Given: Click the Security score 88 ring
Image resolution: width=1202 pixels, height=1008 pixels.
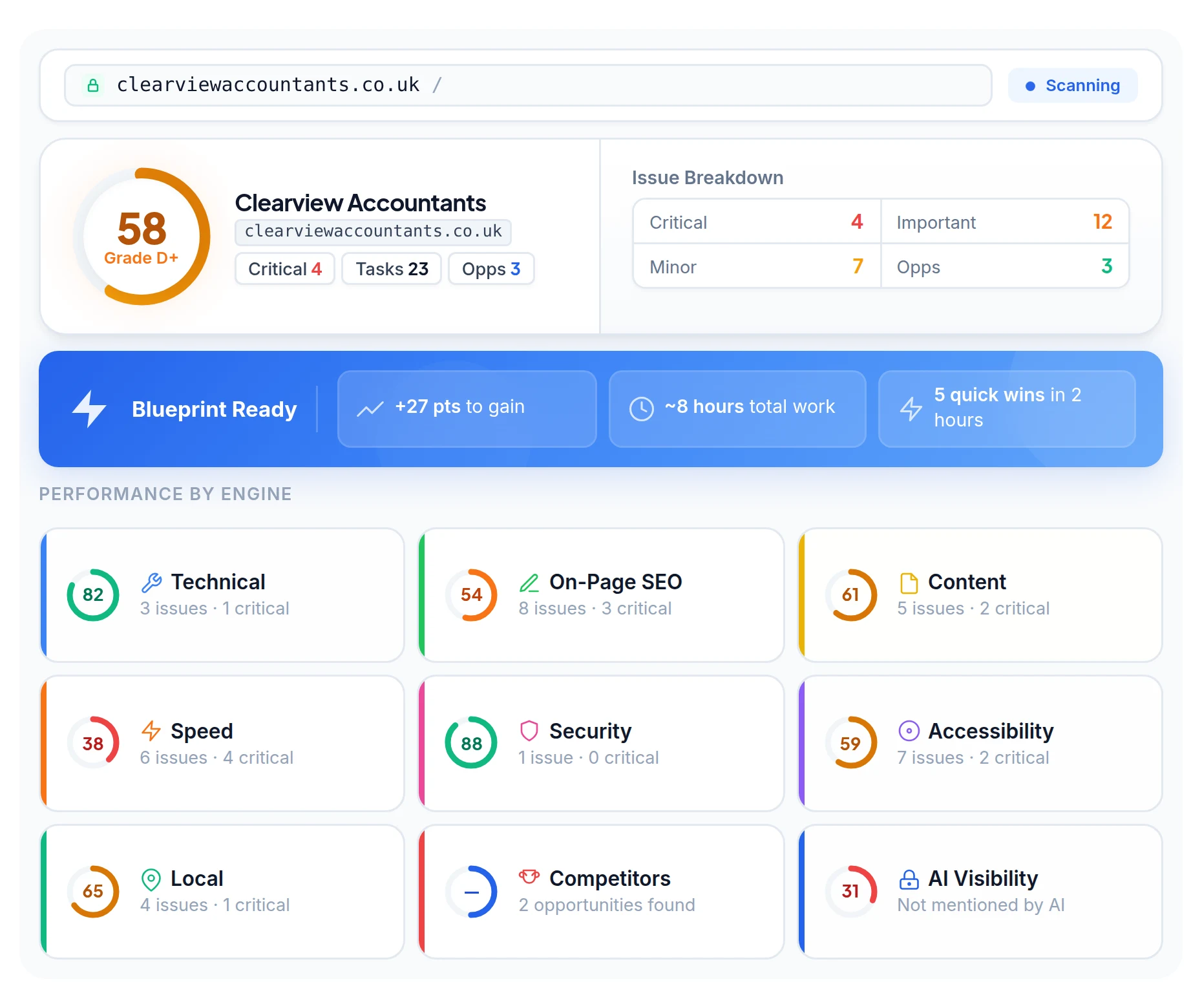Looking at the screenshot, I should click(x=472, y=743).
